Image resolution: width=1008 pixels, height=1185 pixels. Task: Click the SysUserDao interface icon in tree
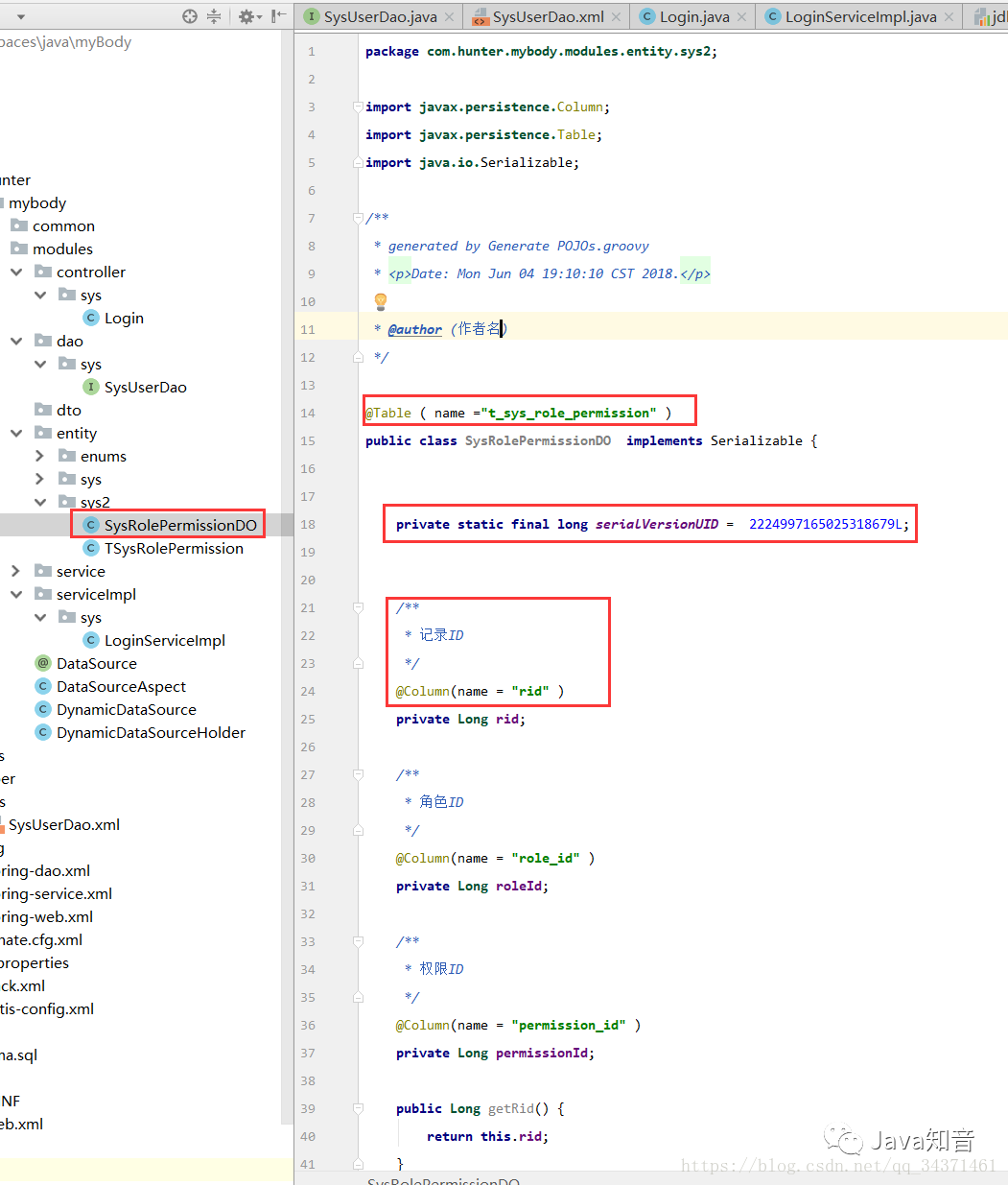point(91,387)
